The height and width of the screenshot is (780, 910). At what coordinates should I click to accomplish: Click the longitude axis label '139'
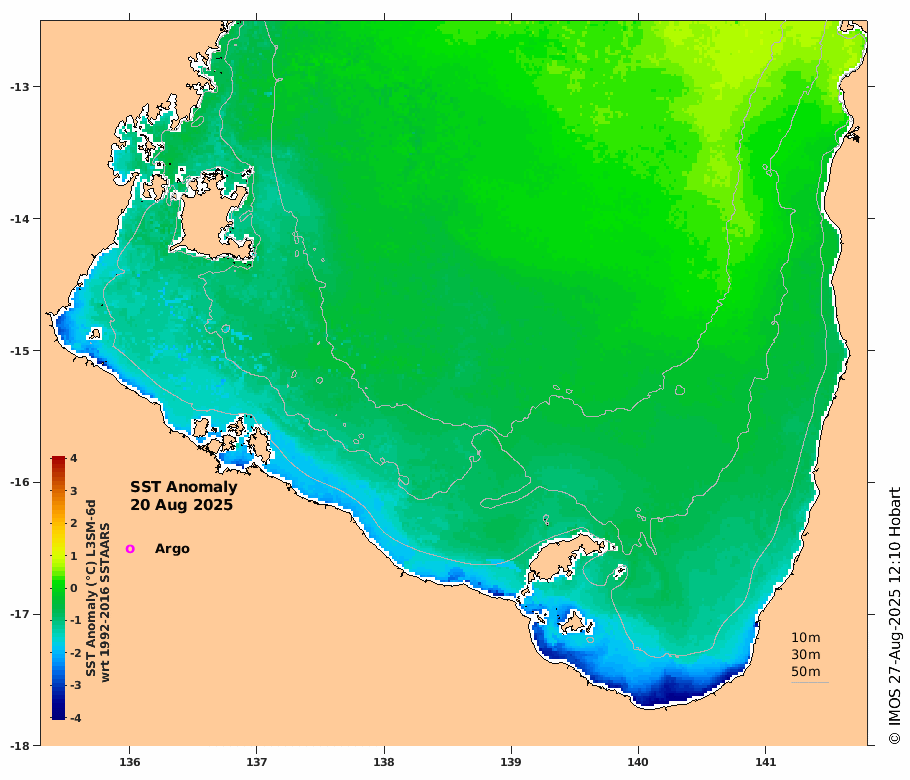pos(511,762)
